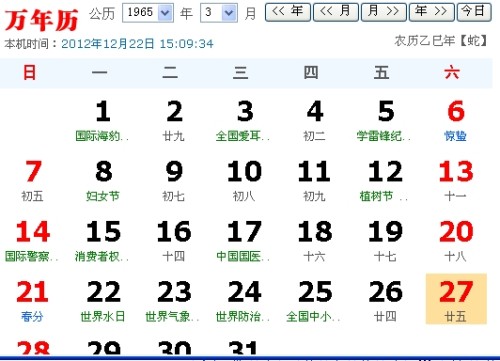Select Saturday March 13 十一
This screenshot has width=500, height=361.
456,181
